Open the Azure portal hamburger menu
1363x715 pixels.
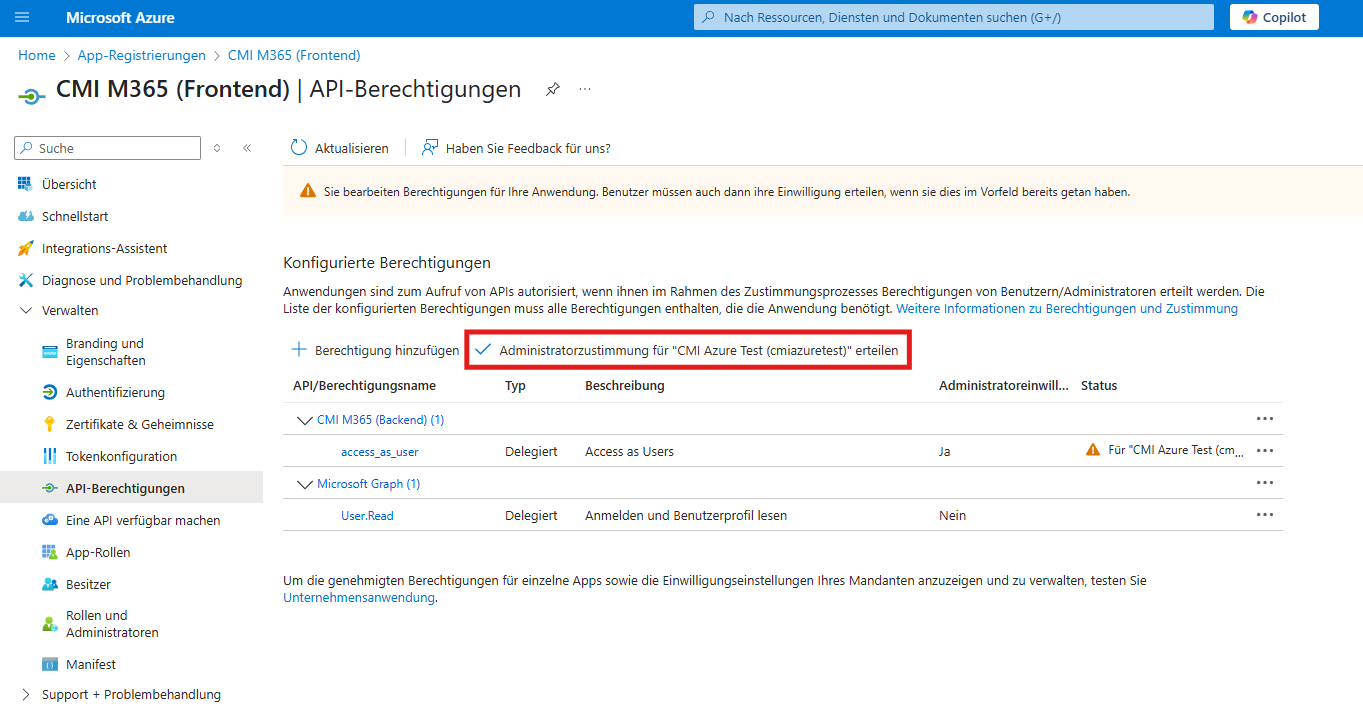click(22, 17)
